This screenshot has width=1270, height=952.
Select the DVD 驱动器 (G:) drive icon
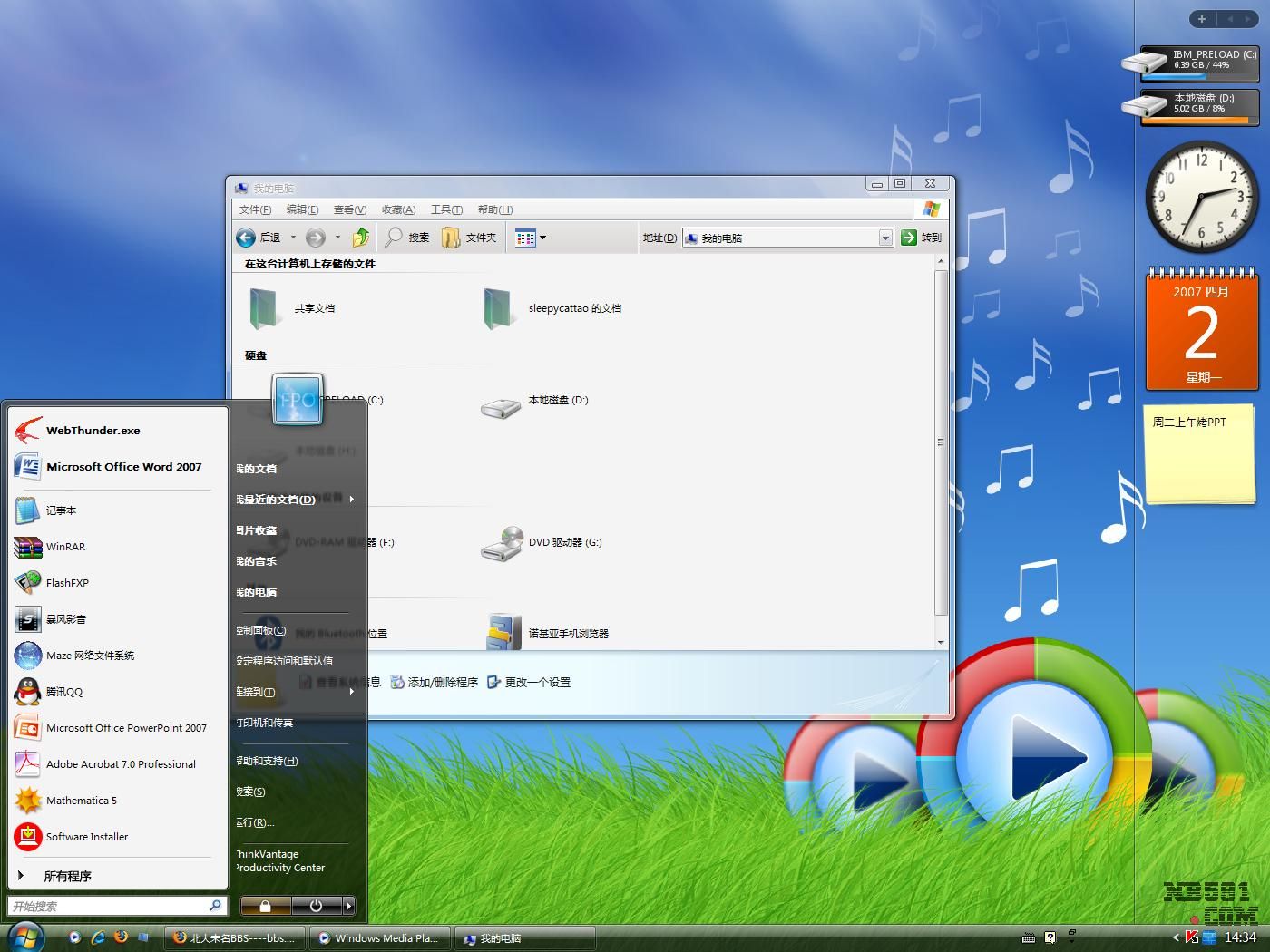coord(502,543)
